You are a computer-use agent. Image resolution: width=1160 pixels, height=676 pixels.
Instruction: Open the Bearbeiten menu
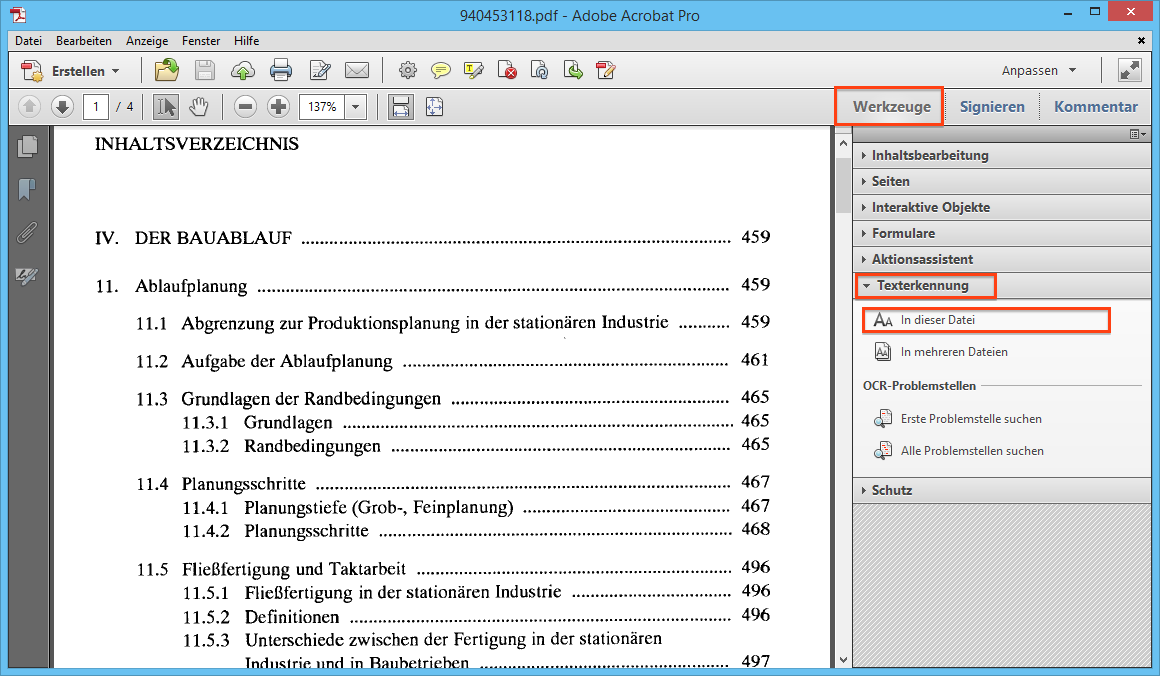[x=84, y=41]
